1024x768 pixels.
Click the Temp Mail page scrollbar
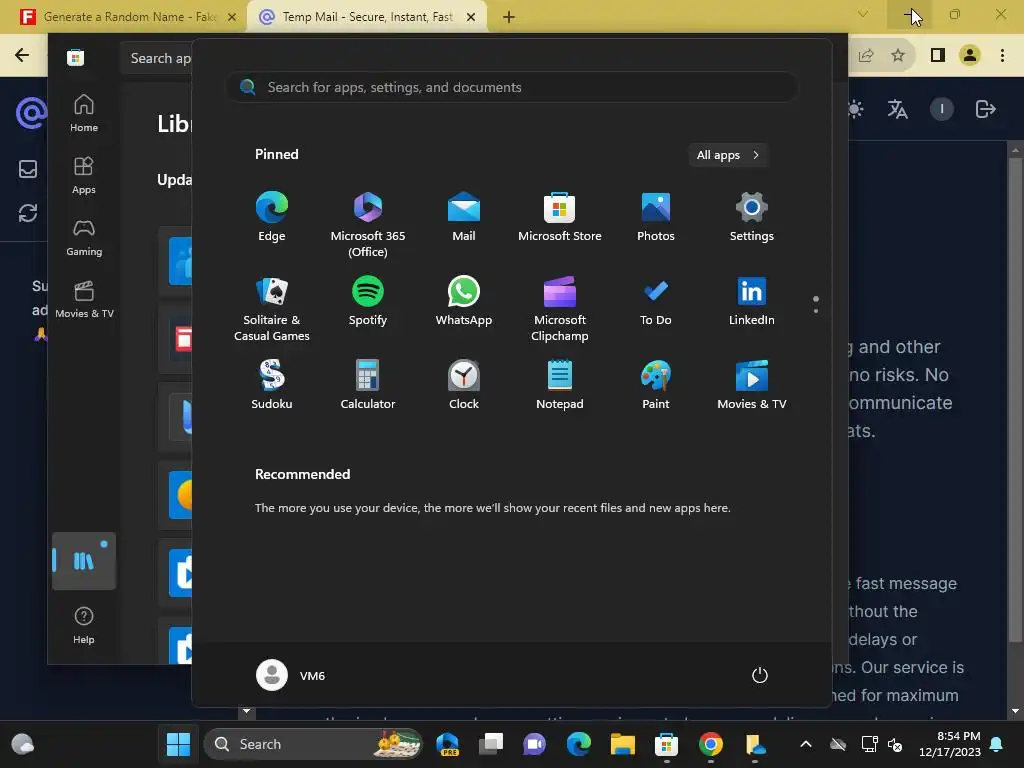click(x=1015, y=399)
